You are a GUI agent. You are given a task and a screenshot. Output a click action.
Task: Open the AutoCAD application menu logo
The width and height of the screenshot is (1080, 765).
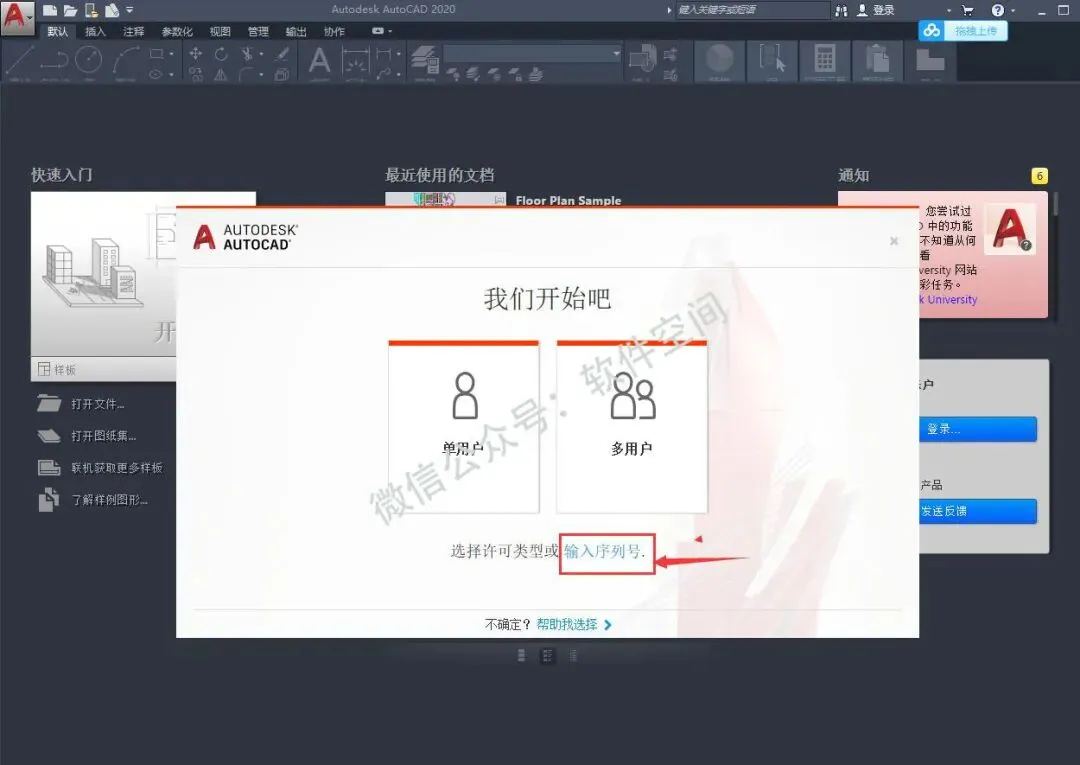[16, 17]
